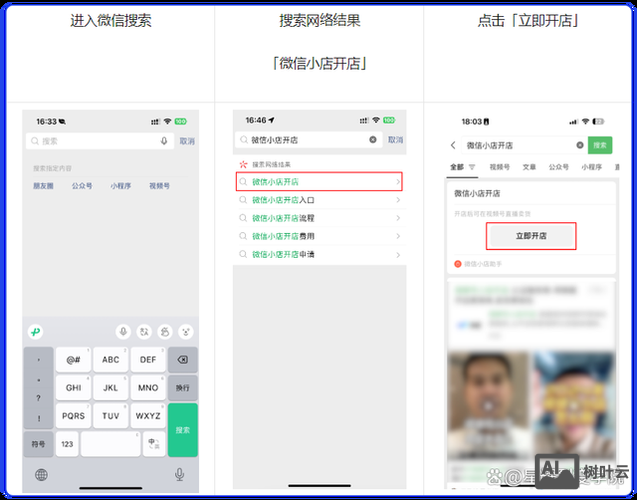Screen dimensions: 637x500
Task: Open the chevron on the 微信小店开店费用 suggestion
Action: (x=398, y=236)
